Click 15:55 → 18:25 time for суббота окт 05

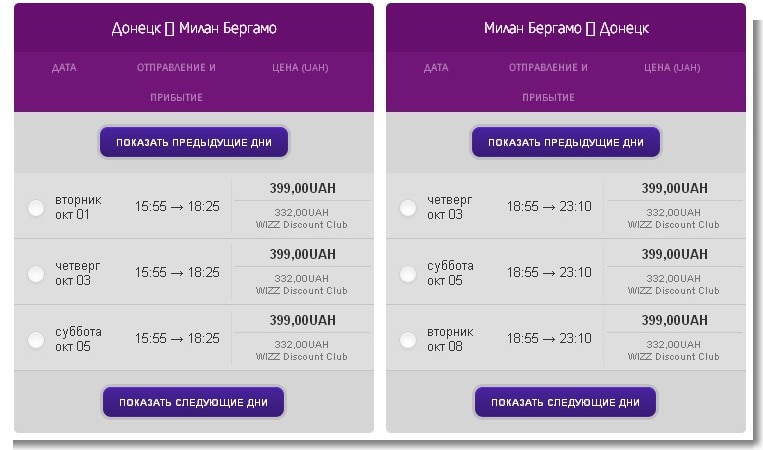pos(177,339)
